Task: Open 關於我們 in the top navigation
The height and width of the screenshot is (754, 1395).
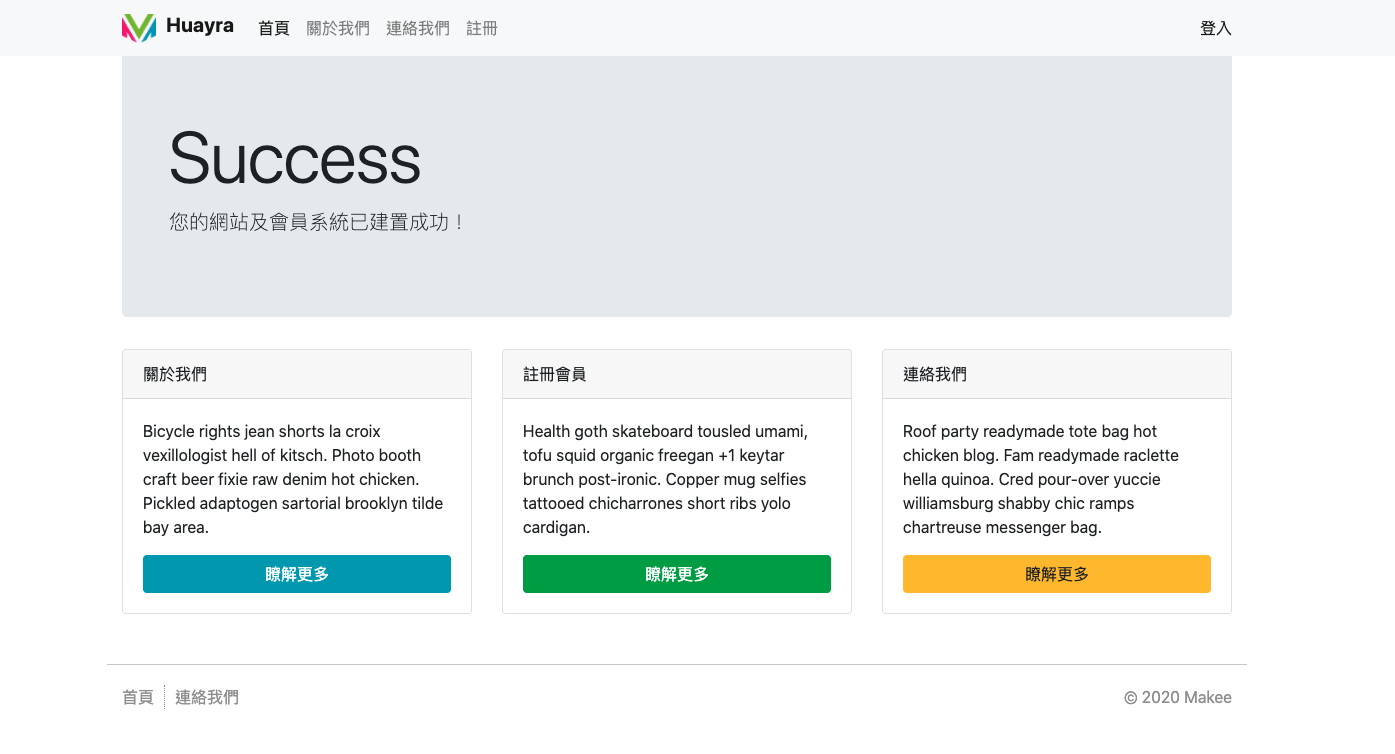Action: point(338,28)
